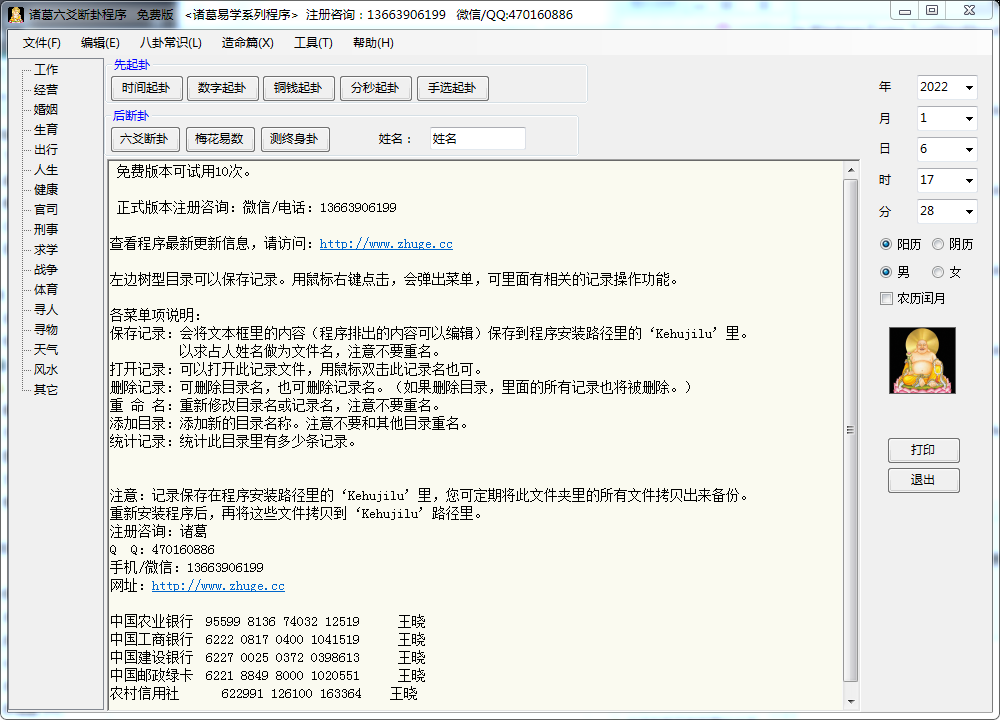Open the 八卦常识(L) menu
The image size is (1000, 720).
pyautogui.click(x=170, y=43)
